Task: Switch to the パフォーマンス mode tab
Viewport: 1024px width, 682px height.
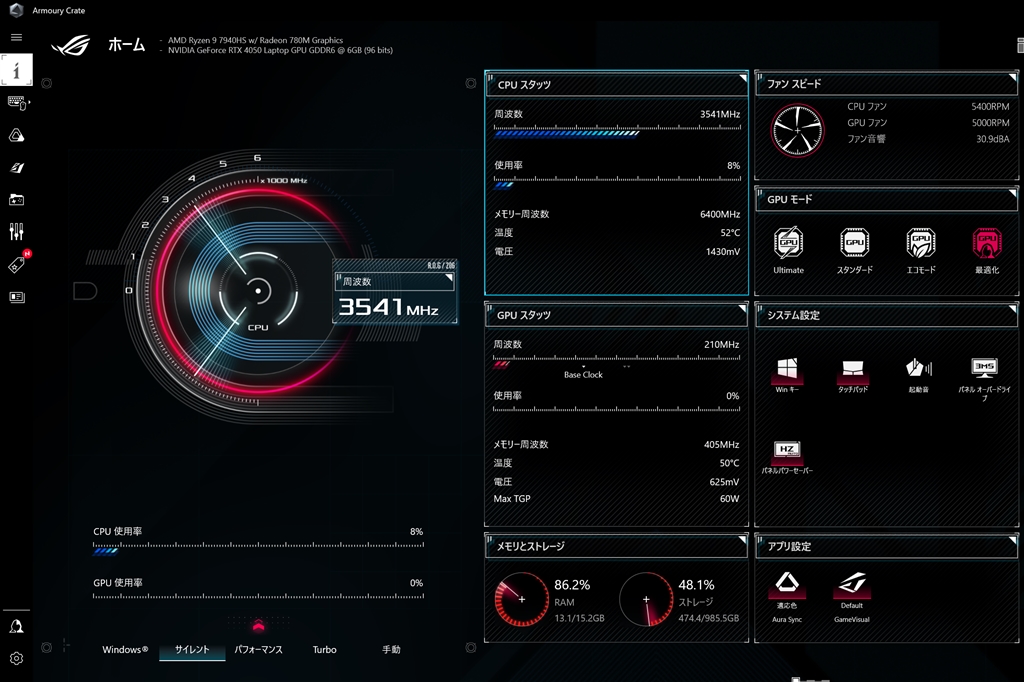Action: [x=259, y=650]
